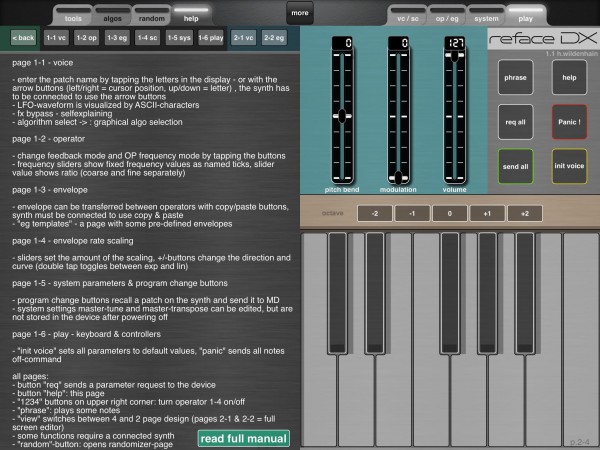The height and width of the screenshot is (450, 600).
Task: Click the volume slider handle
Action: tap(454, 56)
